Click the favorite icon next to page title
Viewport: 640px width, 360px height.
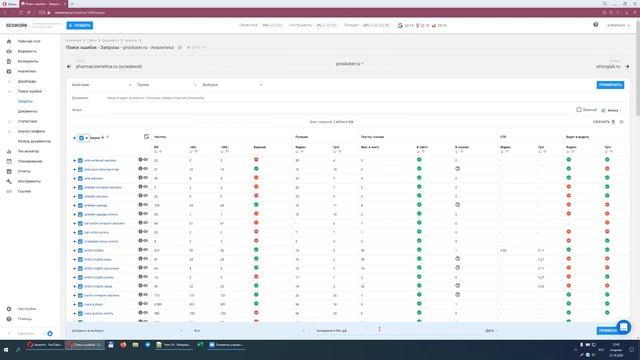pos(180,48)
